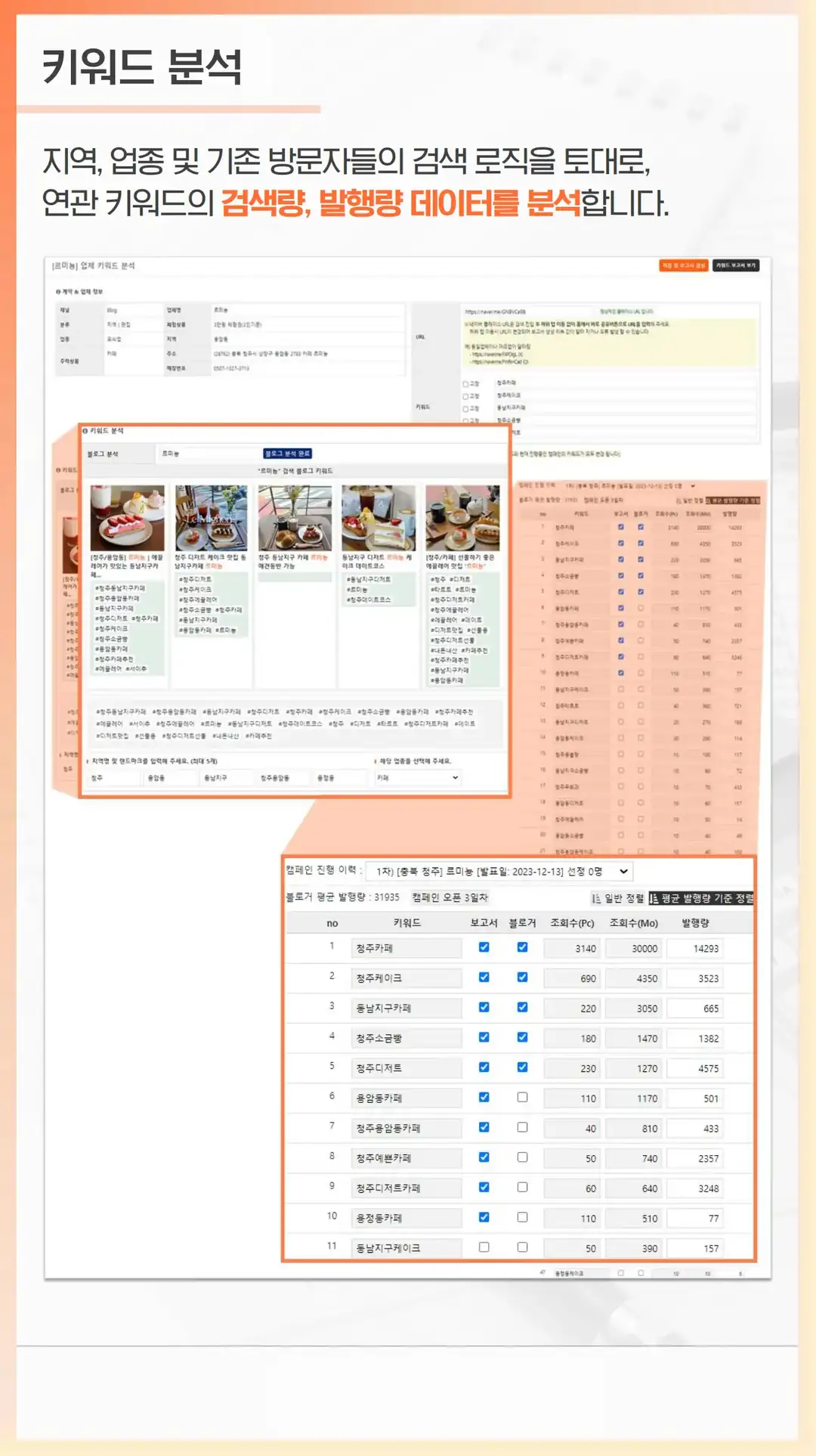This screenshot has height=1456, width=816.
Task: Uncheck 보고서 checkbox for 청주케이크
Action: coord(484,977)
